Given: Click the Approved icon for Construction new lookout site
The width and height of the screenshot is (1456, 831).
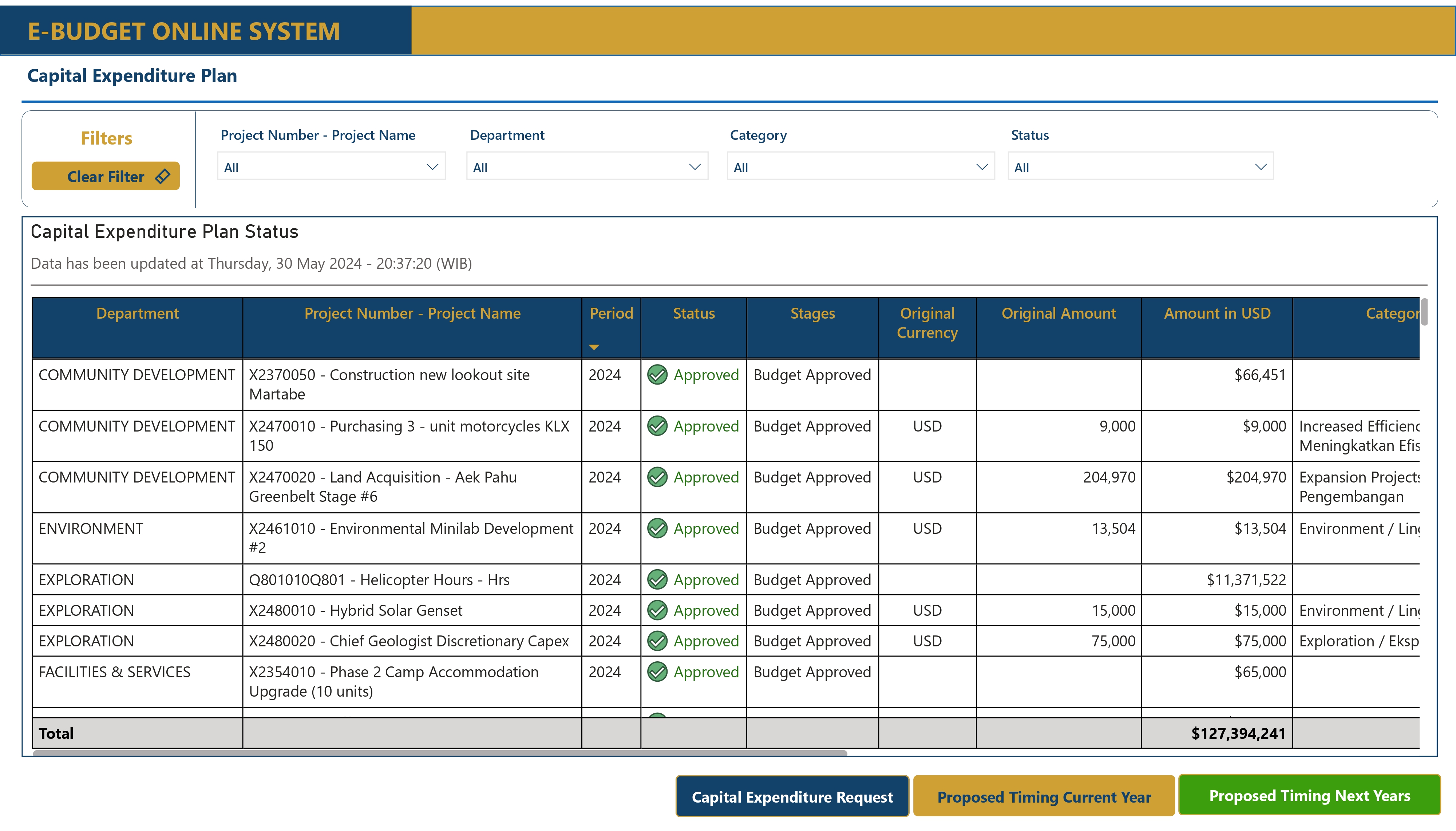Looking at the screenshot, I should click(657, 375).
